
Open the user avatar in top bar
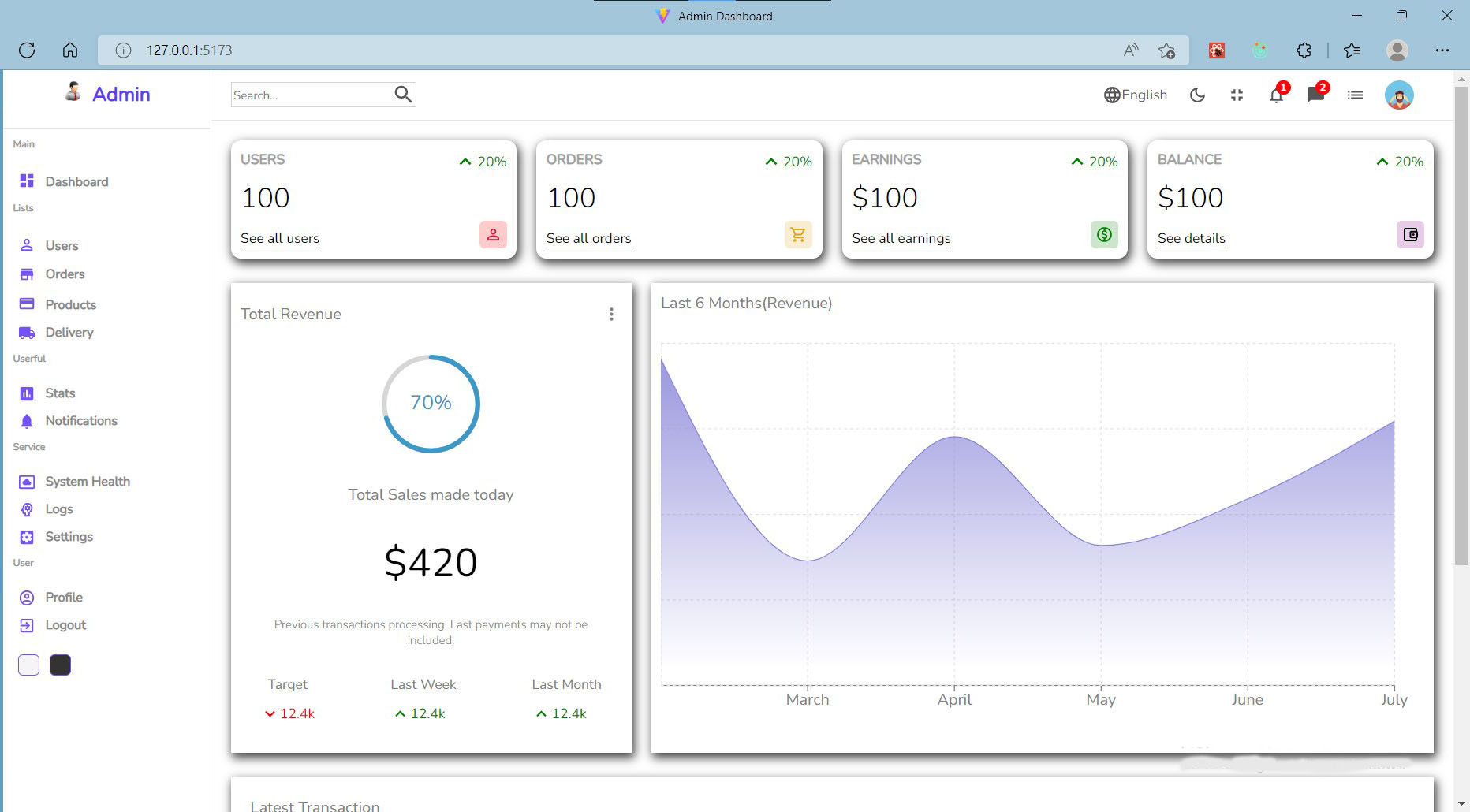1399,95
